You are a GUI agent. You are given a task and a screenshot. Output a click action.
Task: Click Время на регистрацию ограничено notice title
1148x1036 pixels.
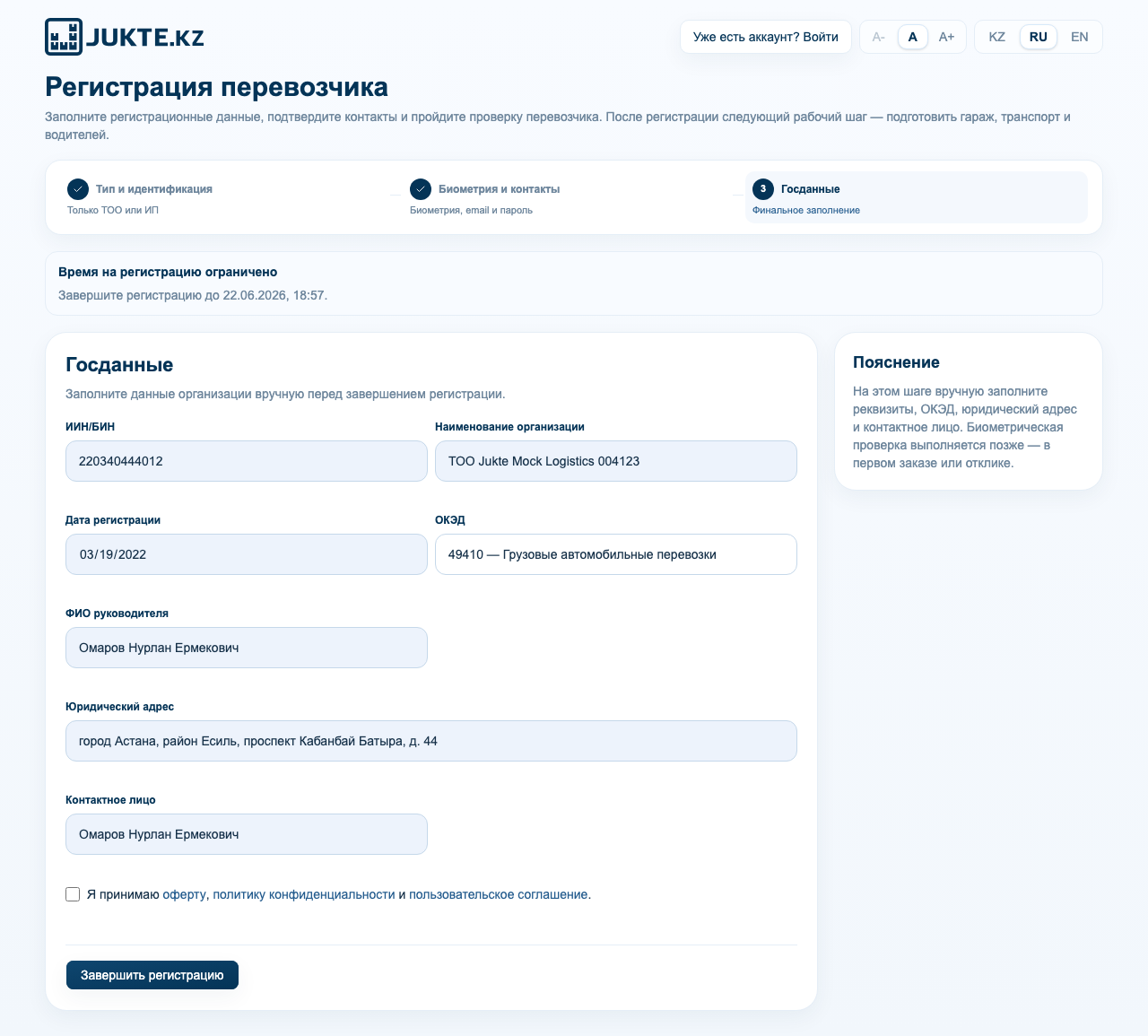(x=168, y=272)
